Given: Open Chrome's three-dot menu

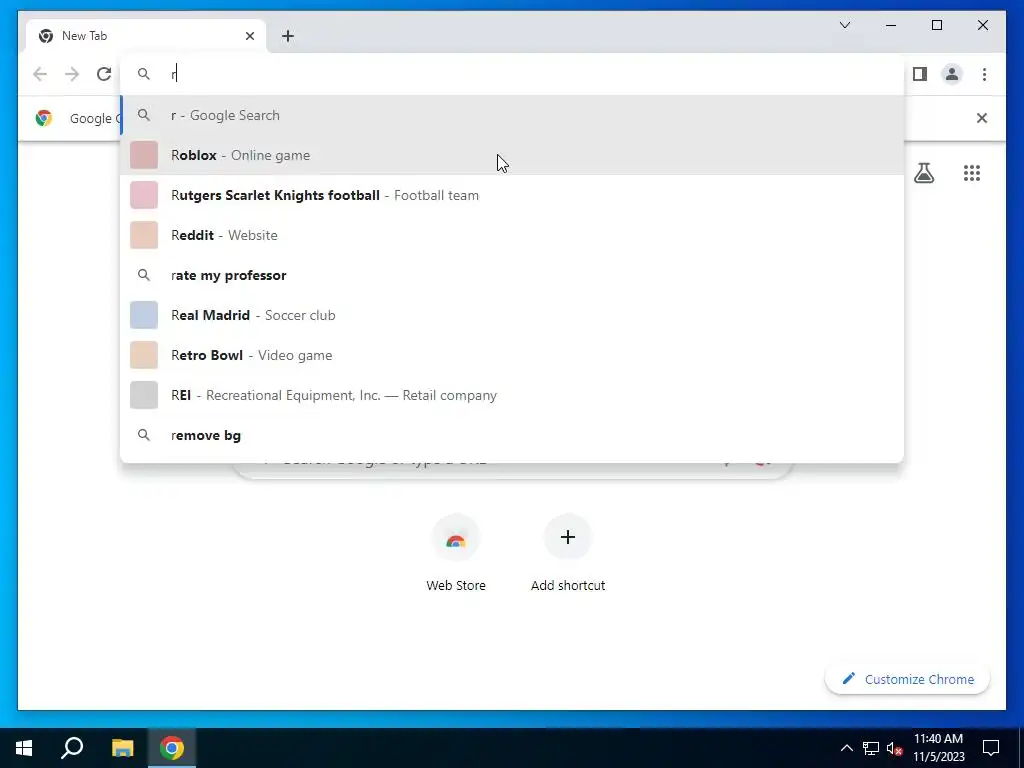Looking at the screenshot, I should coord(984,74).
